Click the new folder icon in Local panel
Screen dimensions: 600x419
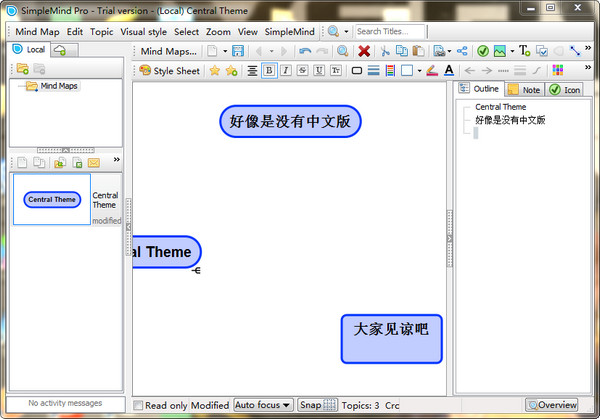click(22, 69)
